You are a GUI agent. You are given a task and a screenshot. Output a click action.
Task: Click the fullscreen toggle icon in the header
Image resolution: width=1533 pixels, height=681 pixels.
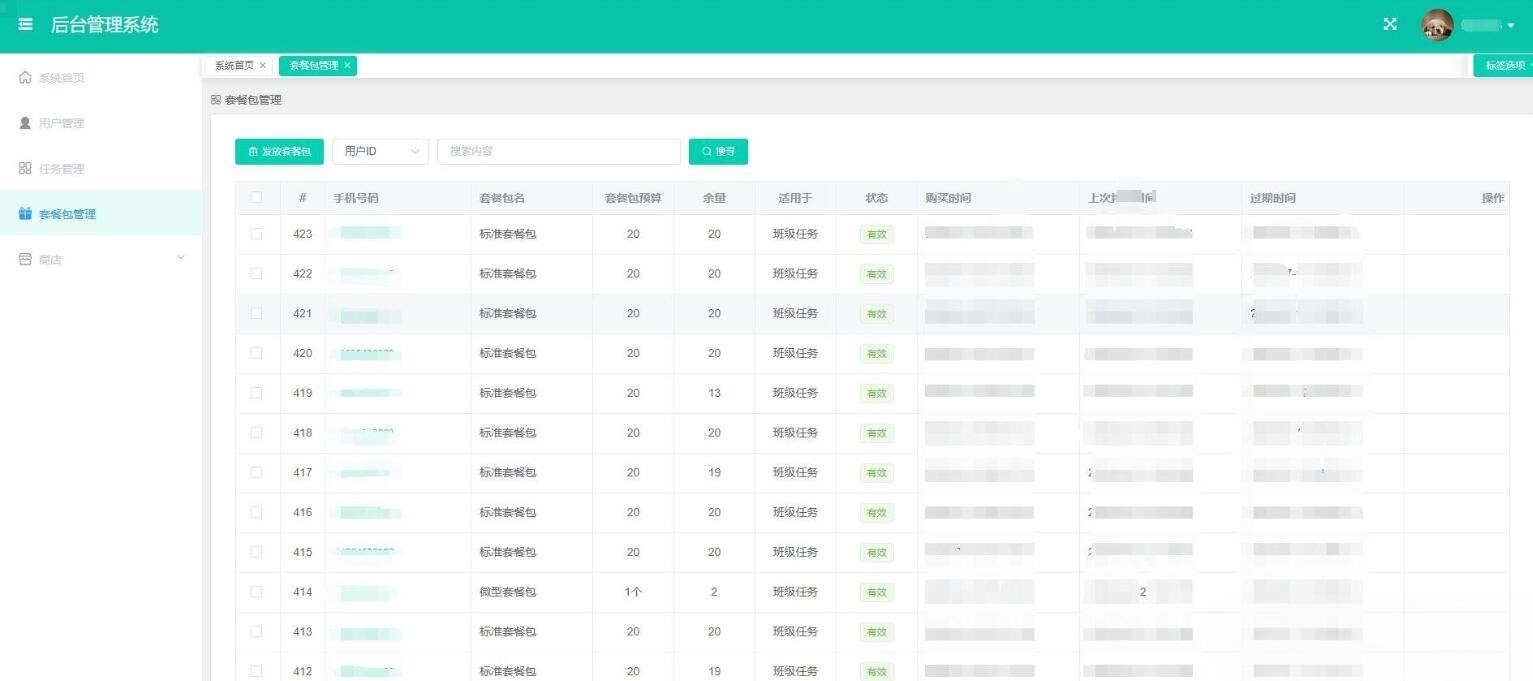pyautogui.click(x=1389, y=24)
